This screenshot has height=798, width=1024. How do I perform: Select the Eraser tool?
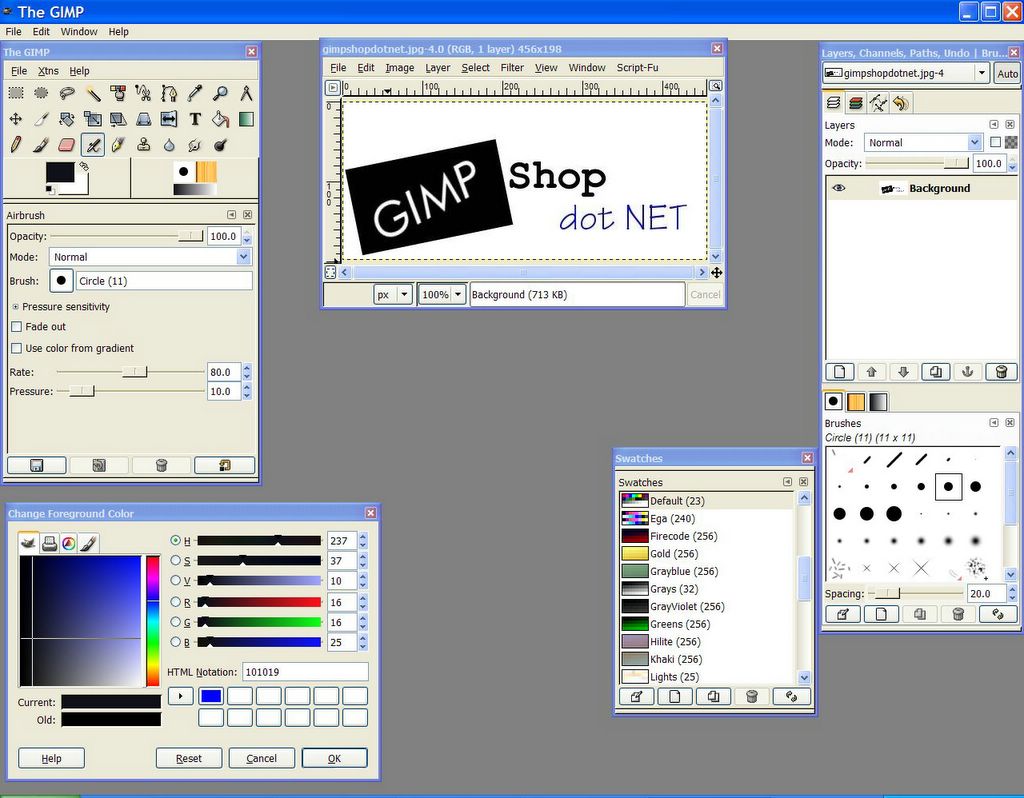click(x=67, y=144)
